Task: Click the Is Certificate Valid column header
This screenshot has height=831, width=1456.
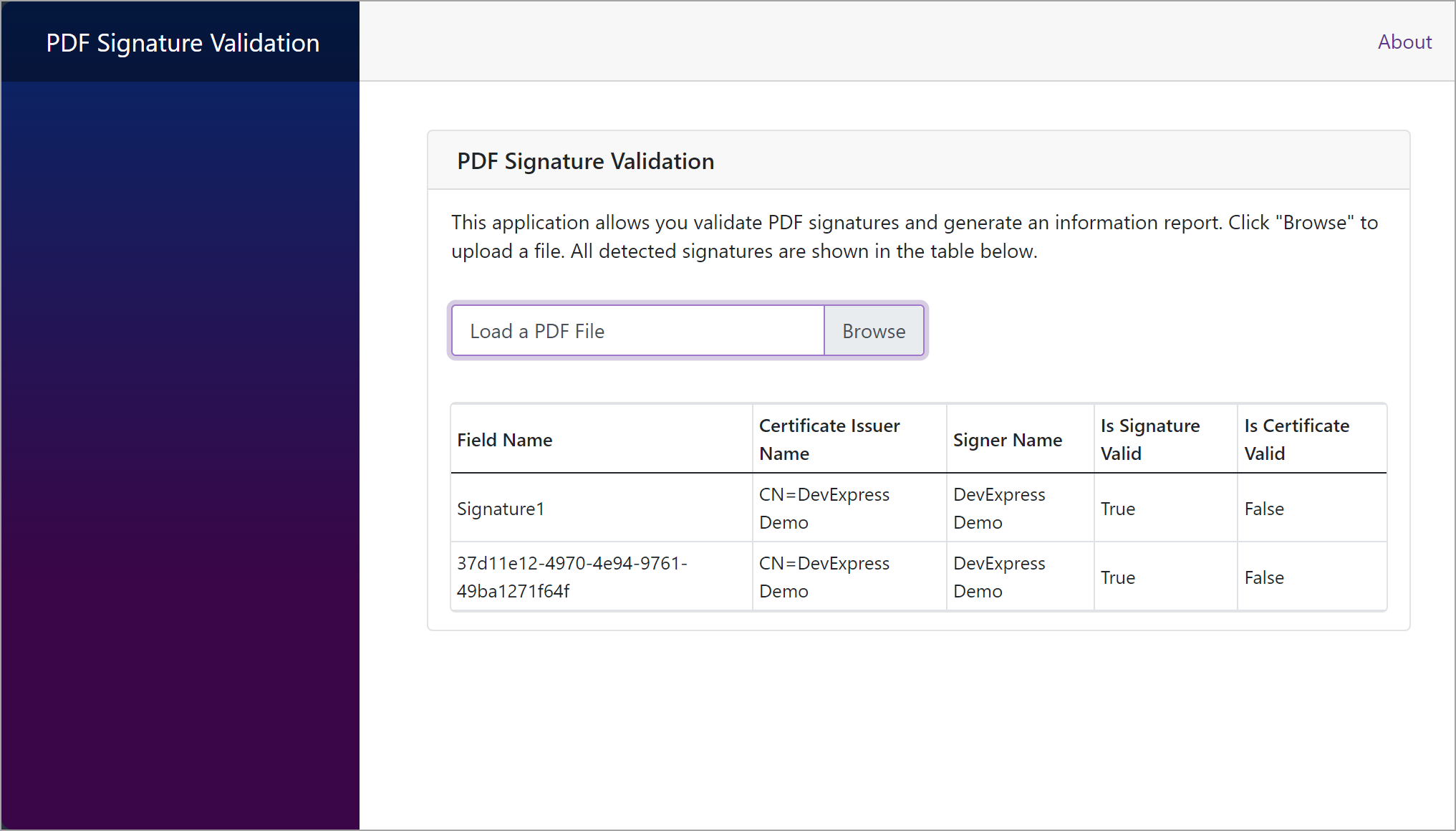Action: point(1296,439)
